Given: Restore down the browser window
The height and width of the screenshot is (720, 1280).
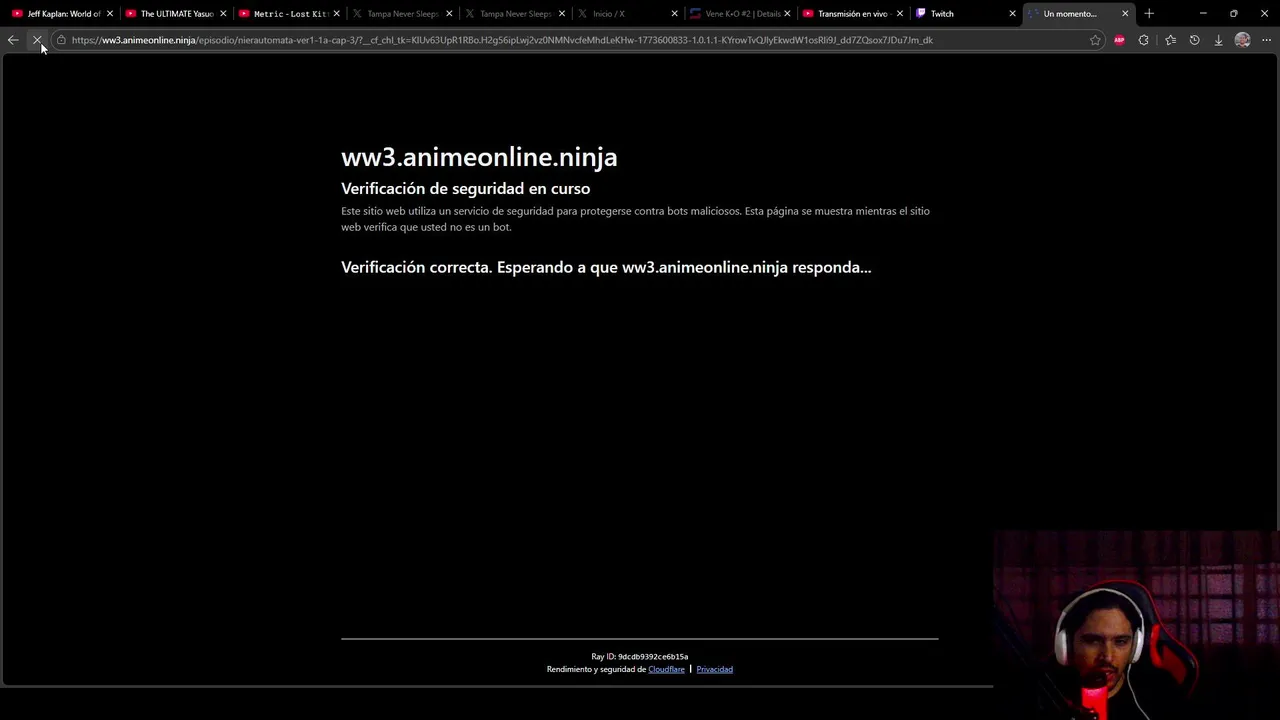Looking at the screenshot, I should point(1233,14).
